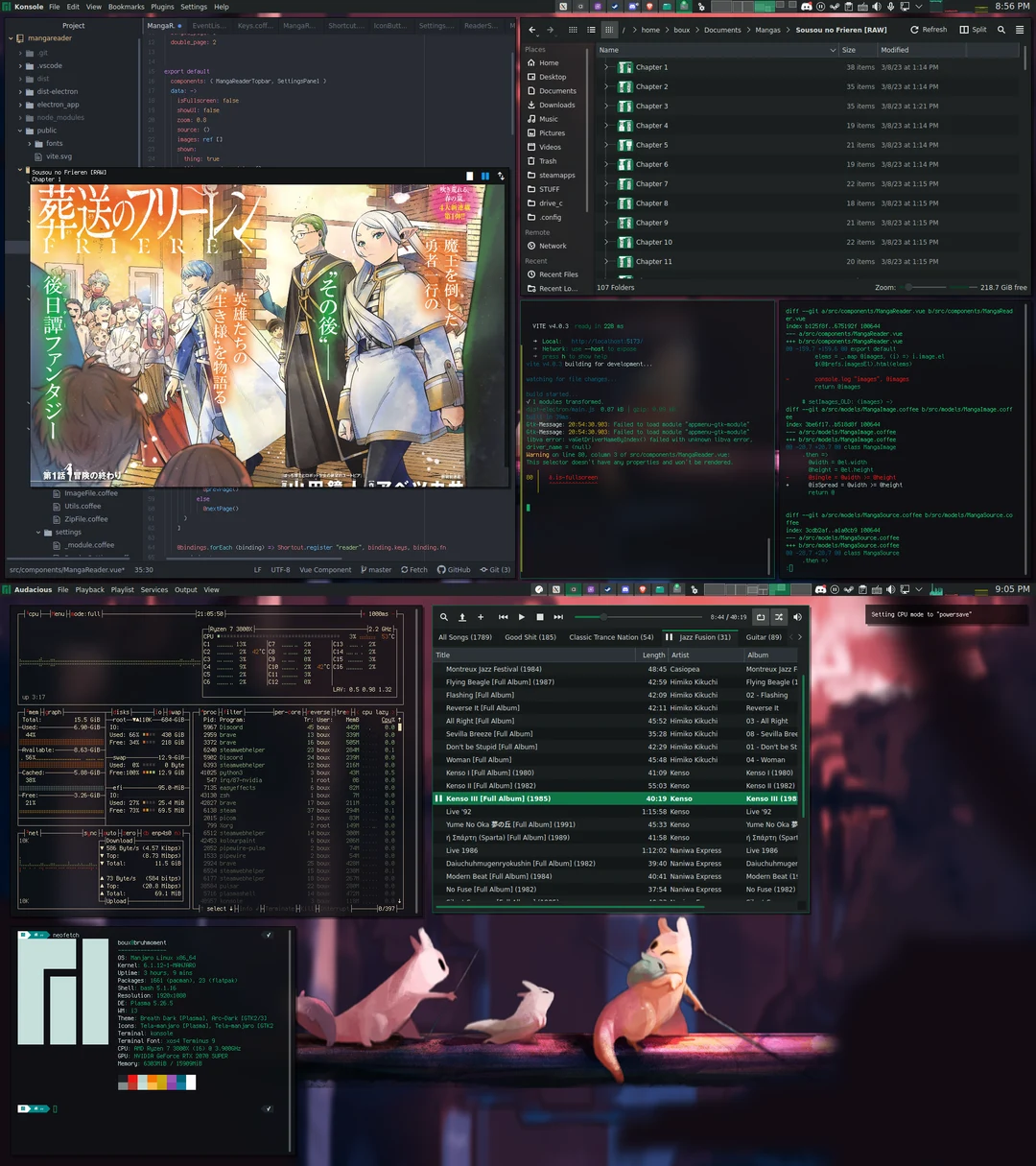
Task: Toggle repeat mode in Audacious
Action: coord(761,617)
